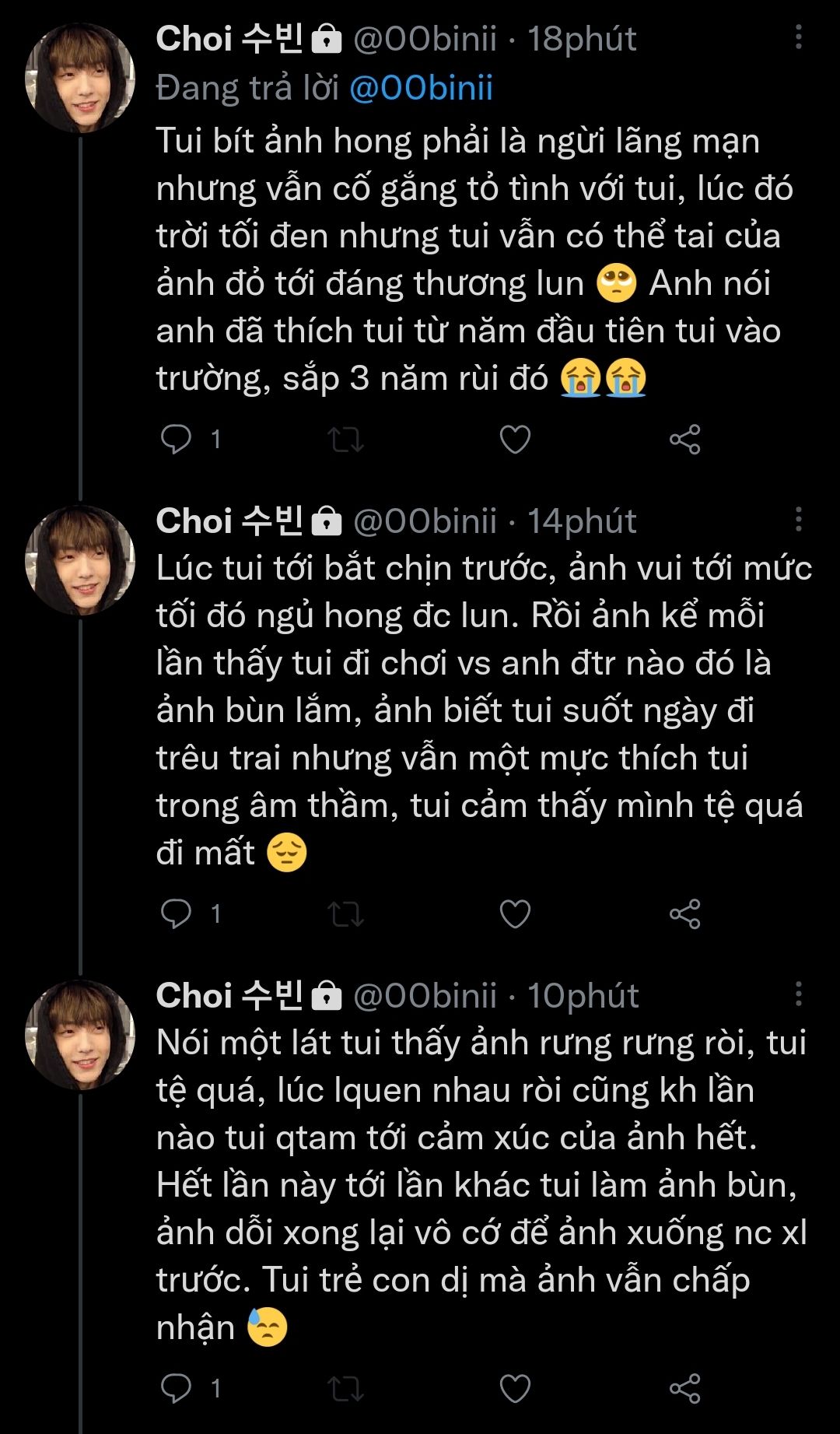This screenshot has width=840, height=1434.
Task: Tap the avatar on the 14phút tweet
Action: coord(80,560)
